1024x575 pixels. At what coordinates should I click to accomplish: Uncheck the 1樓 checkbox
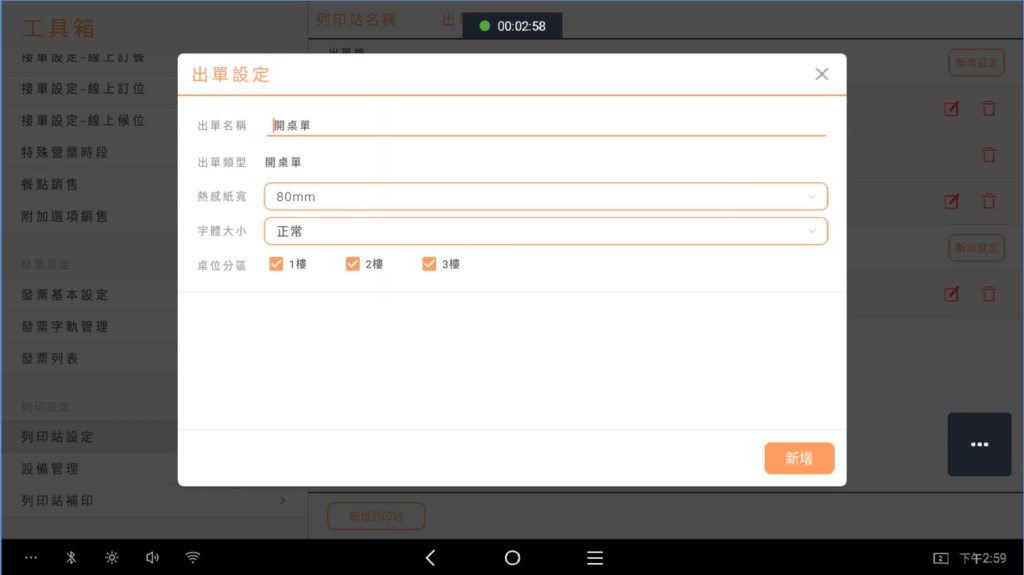pos(276,264)
